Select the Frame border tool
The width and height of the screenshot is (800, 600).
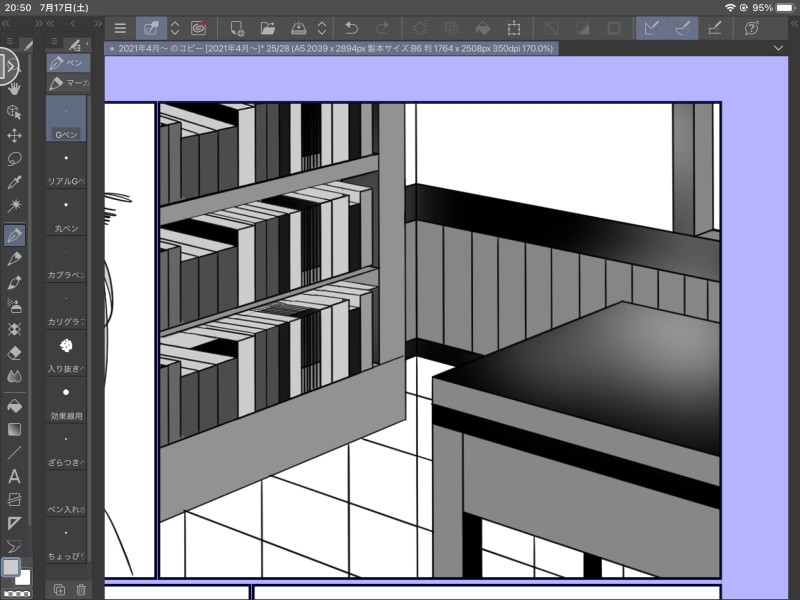(x=14, y=500)
